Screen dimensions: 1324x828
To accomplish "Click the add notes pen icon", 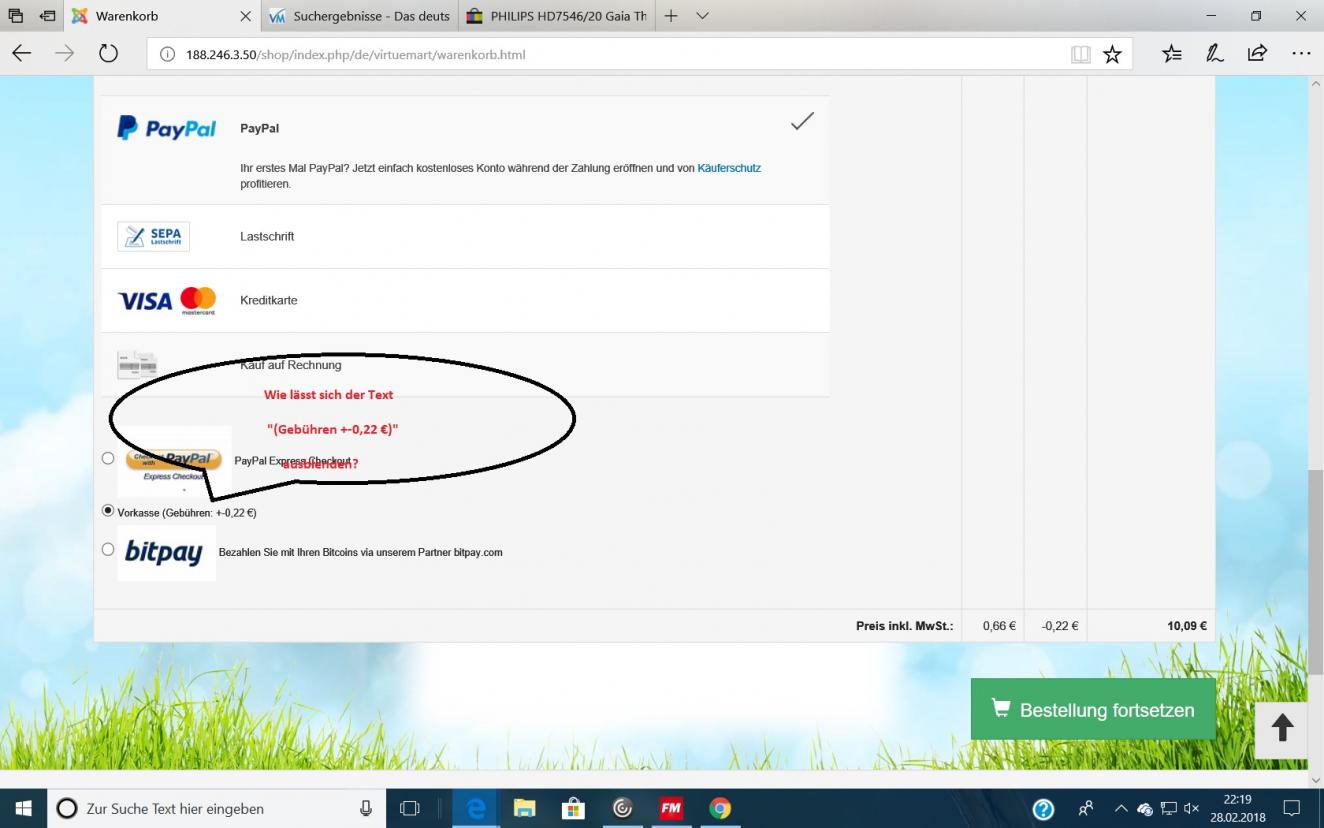I will 1215,54.
